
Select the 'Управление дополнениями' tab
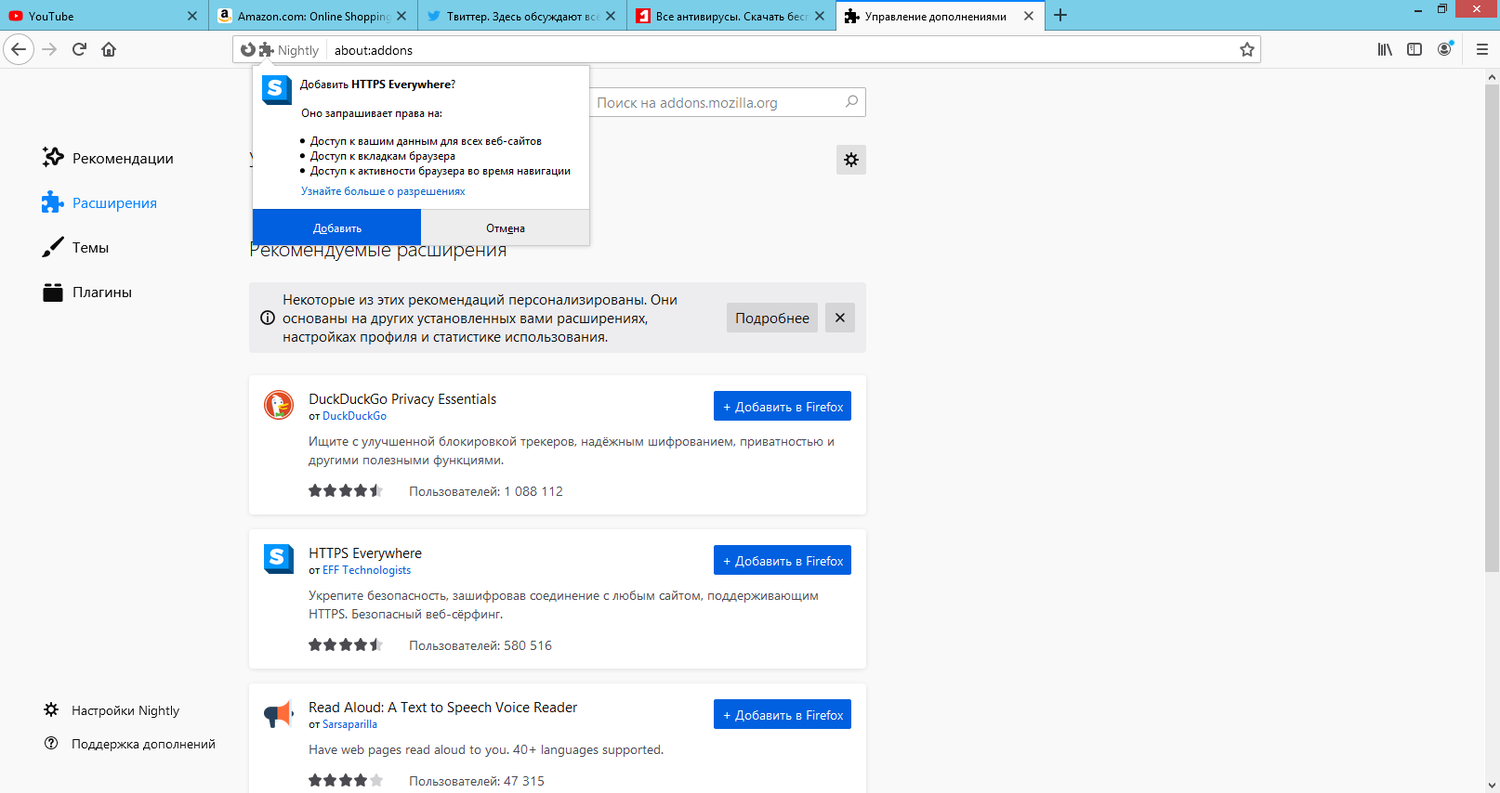click(938, 16)
